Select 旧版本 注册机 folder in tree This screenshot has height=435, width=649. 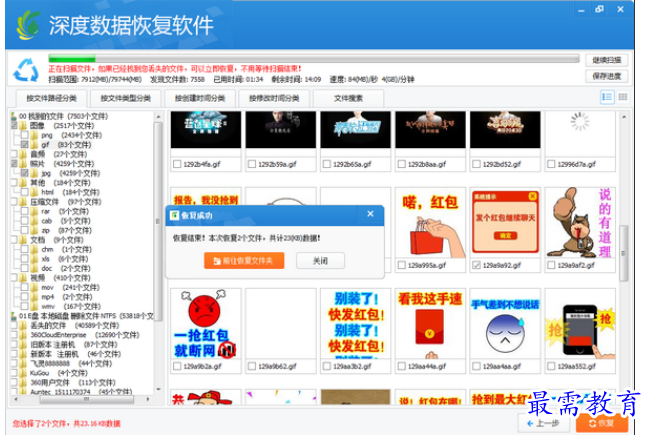coord(53,345)
